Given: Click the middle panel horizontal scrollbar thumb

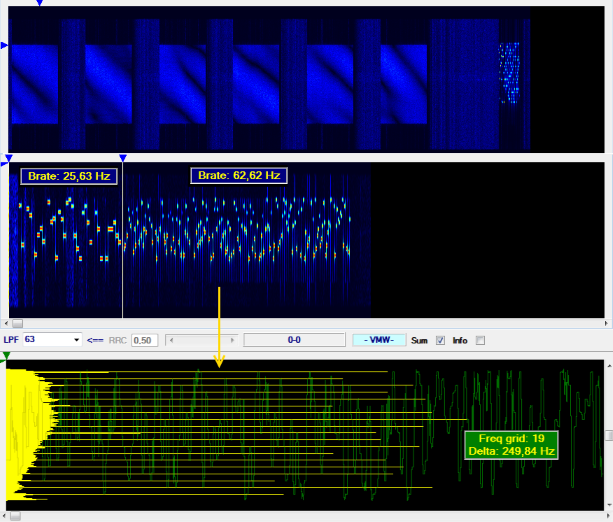Looking at the screenshot, I should click(x=18, y=323).
